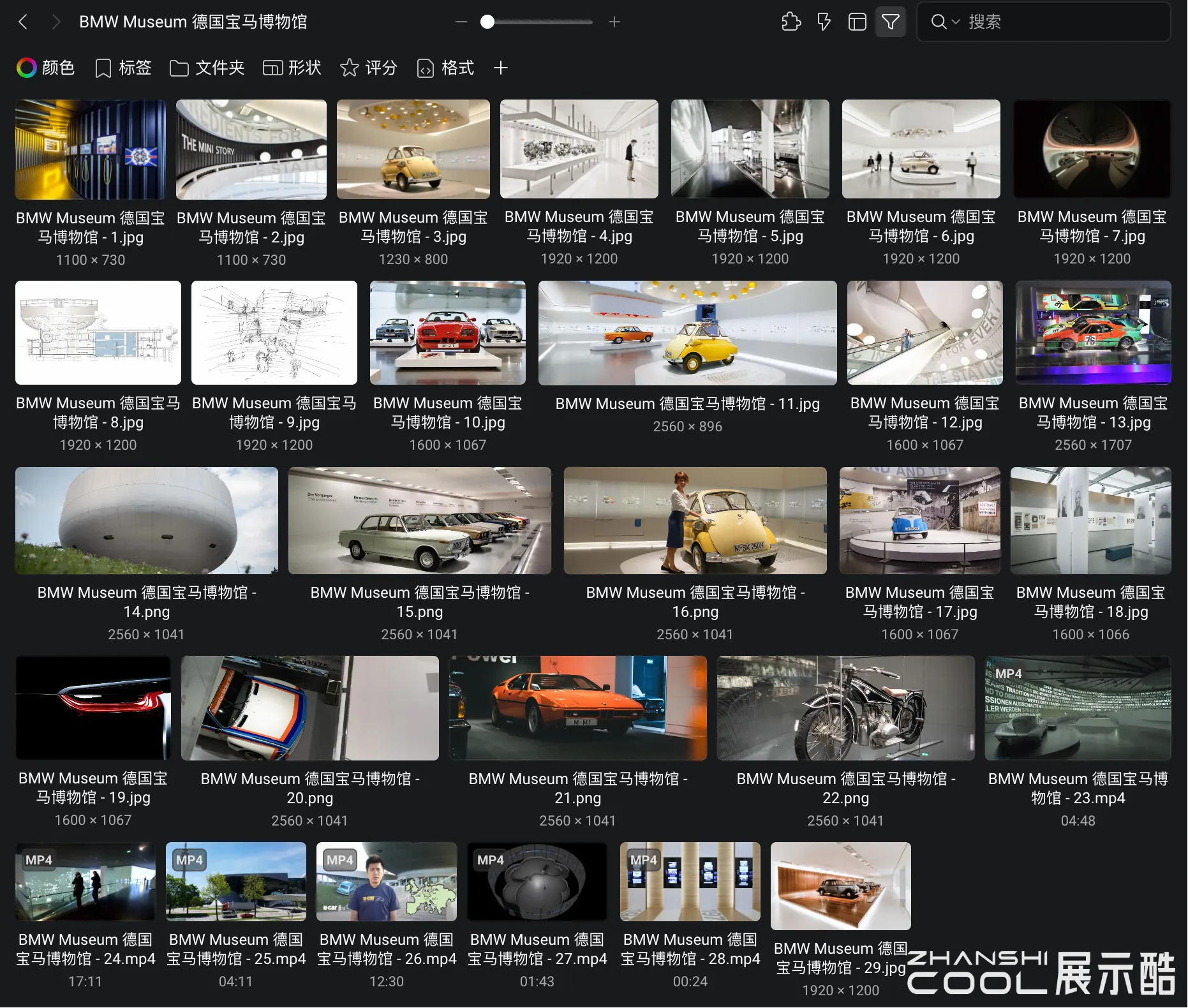Viewport: 1188px width, 1008px height.
Task: Open the 形状 shape filter
Action: 292,68
